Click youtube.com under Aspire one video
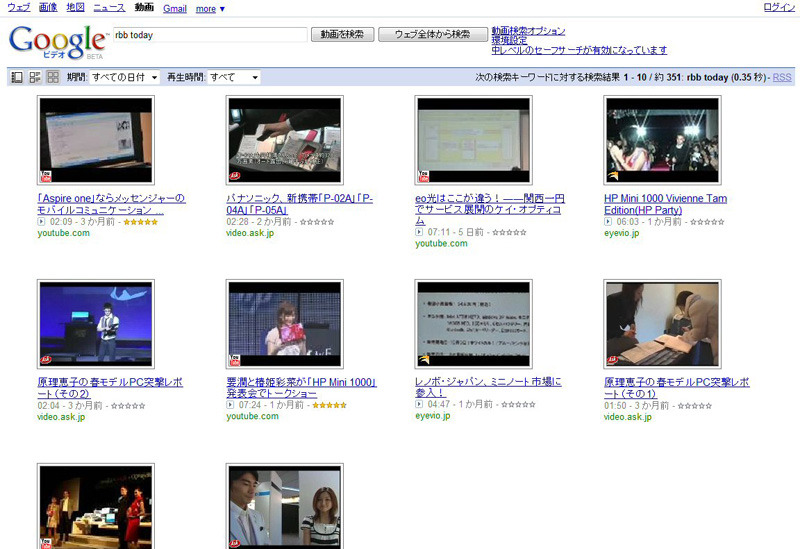 coord(63,233)
